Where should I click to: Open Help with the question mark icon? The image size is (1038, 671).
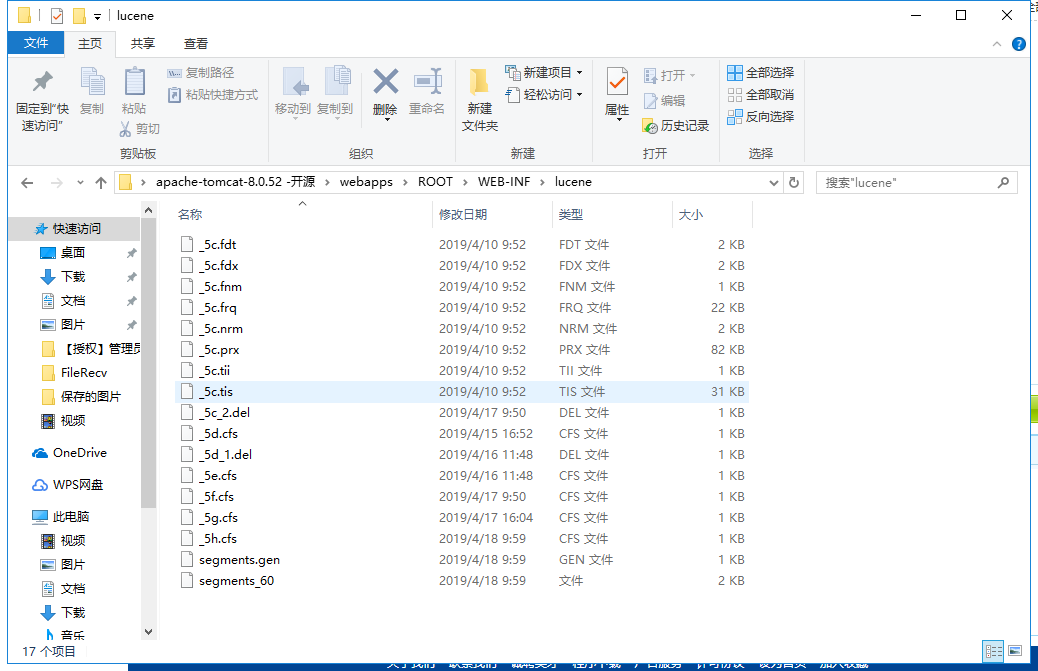[x=1019, y=44]
